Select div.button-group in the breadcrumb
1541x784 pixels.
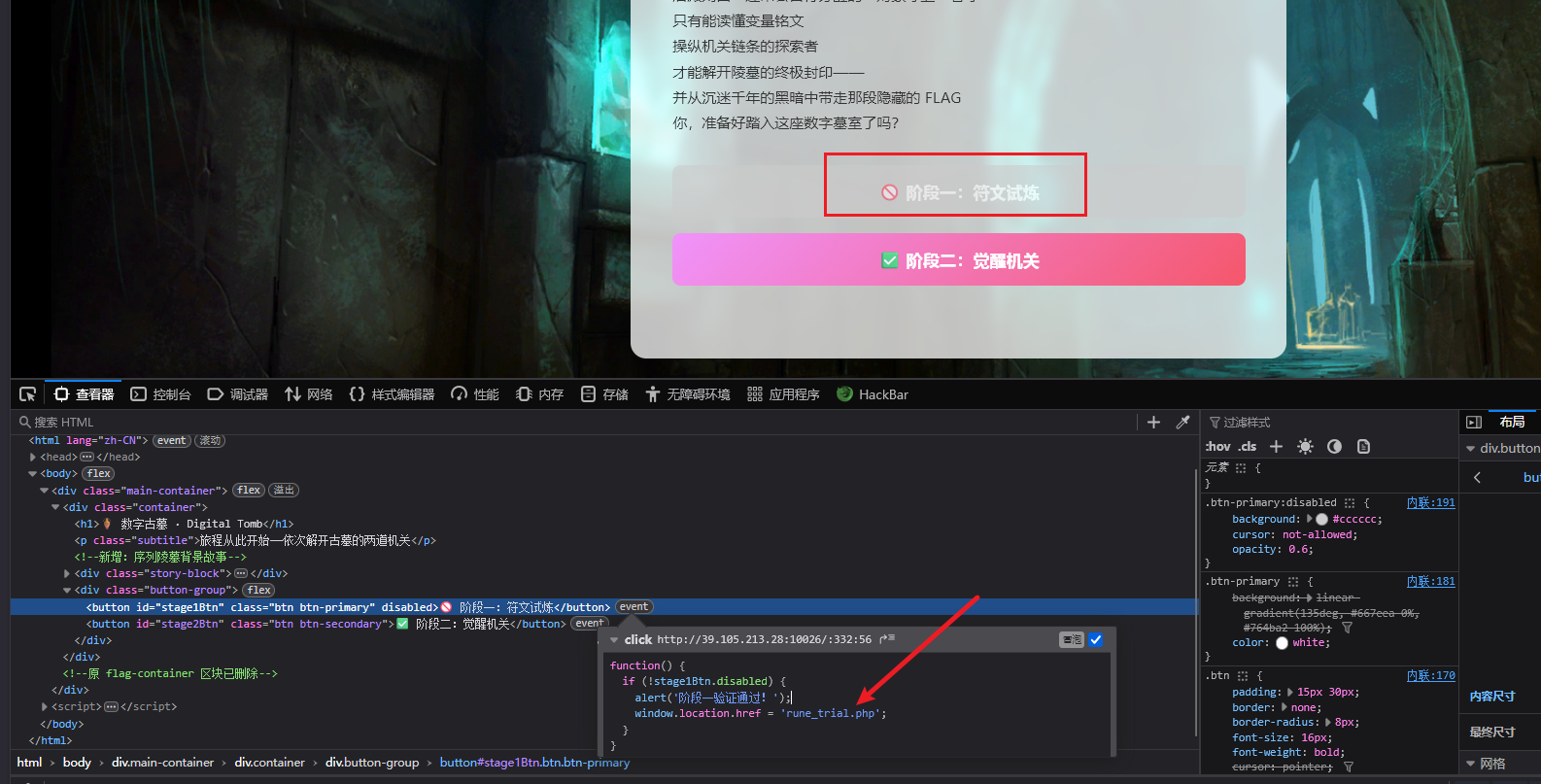click(x=372, y=763)
